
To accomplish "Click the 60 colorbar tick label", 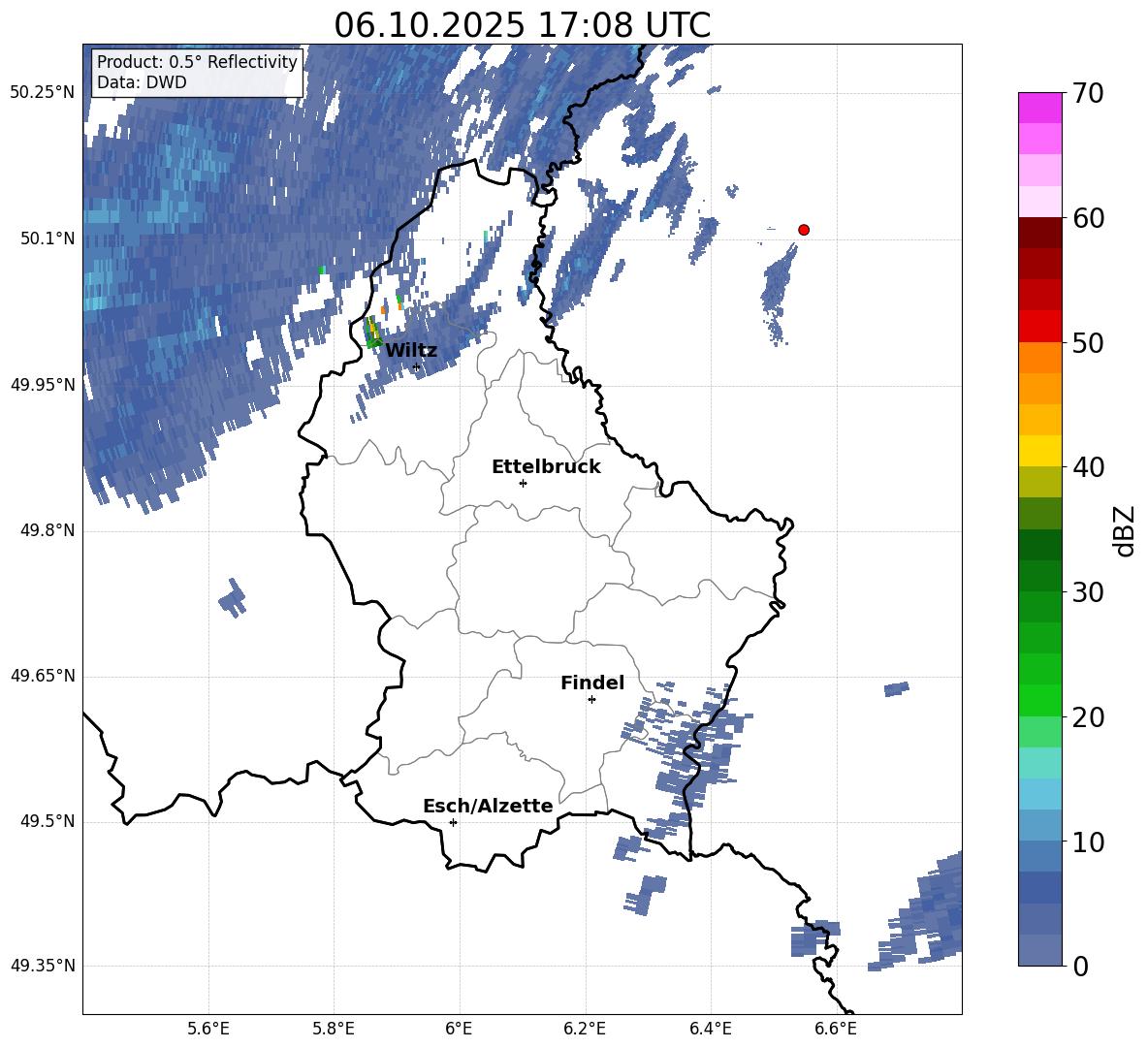I will coord(1088,218).
